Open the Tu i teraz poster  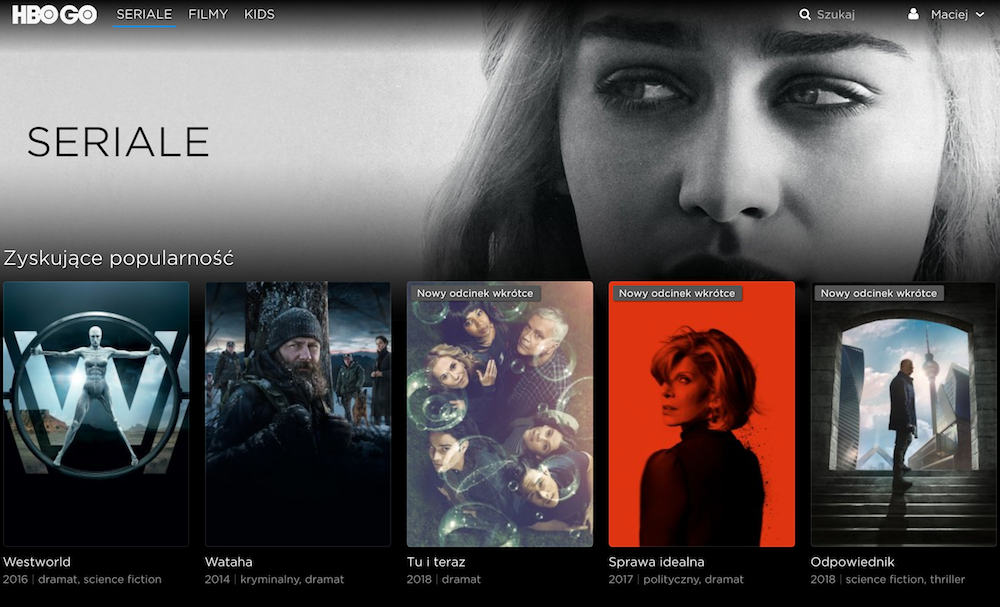pyautogui.click(x=500, y=414)
